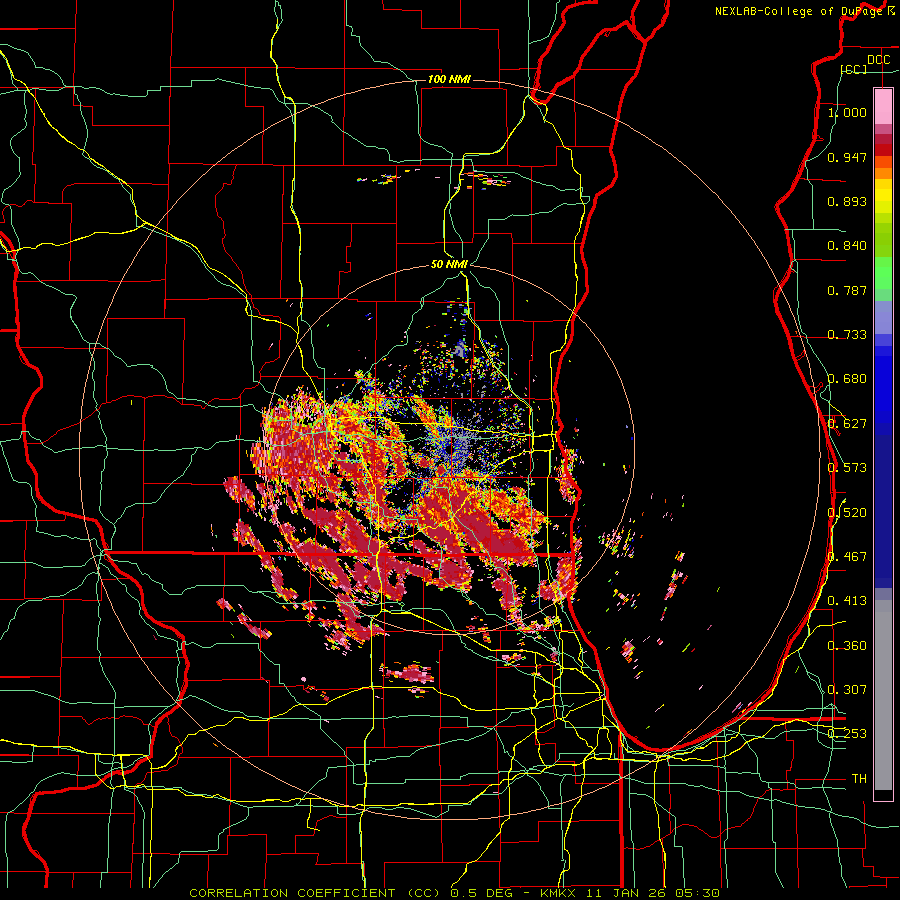
Task: Click the 0.787 legend value
Action: pos(847,290)
